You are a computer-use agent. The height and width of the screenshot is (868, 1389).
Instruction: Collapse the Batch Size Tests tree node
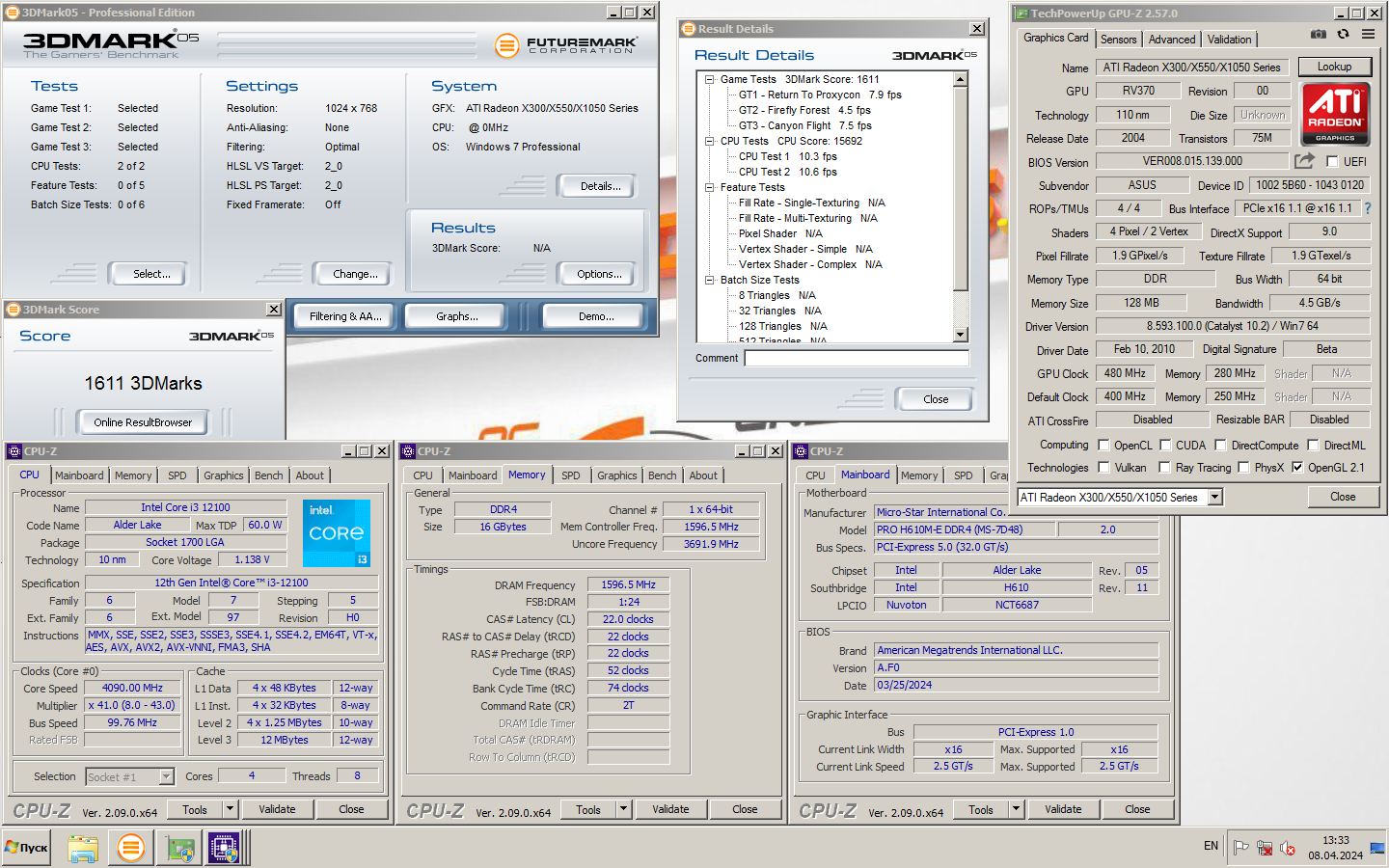(x=709, y=280)
